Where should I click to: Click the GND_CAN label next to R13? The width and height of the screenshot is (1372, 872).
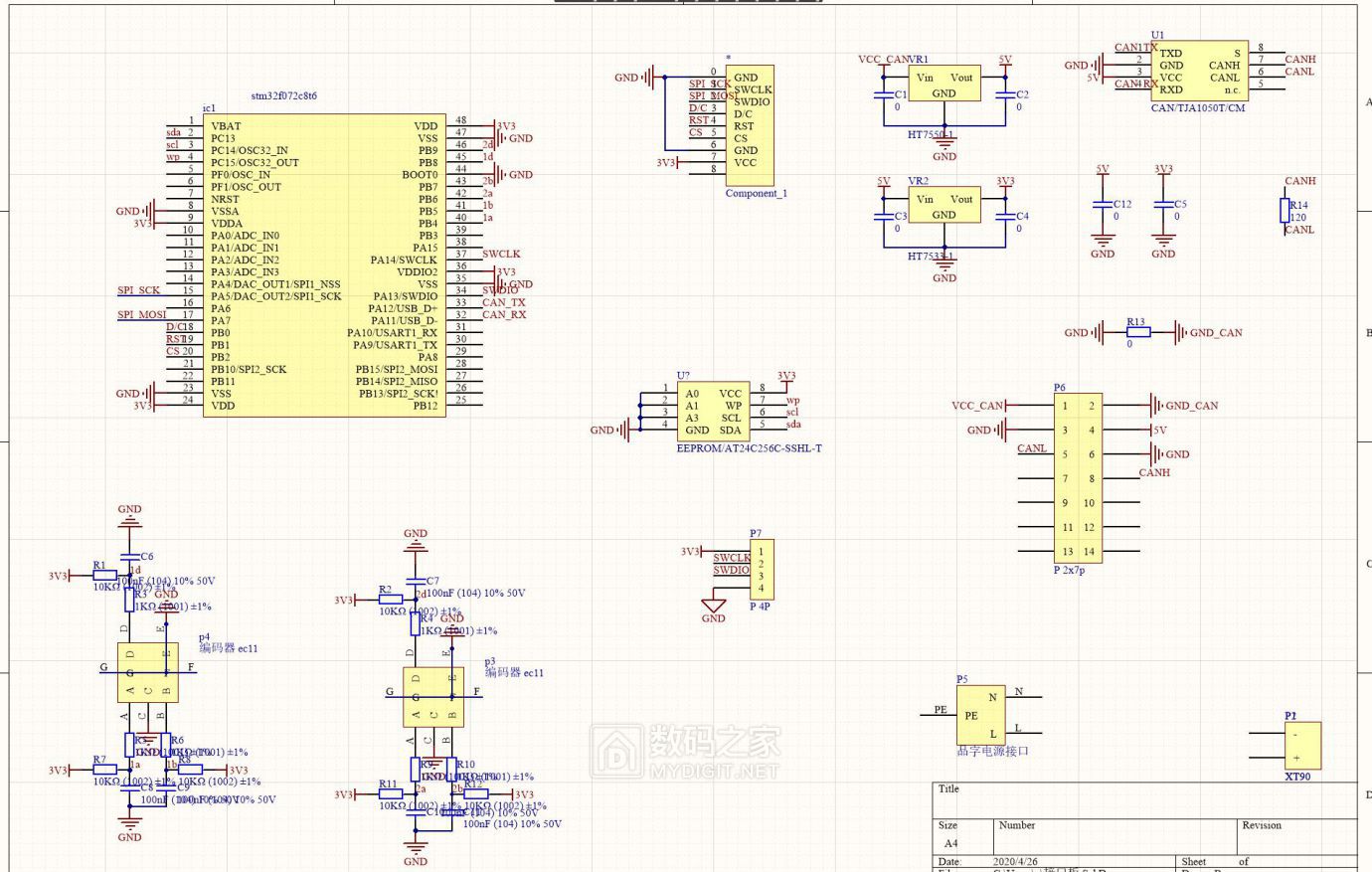(1216, 333)
